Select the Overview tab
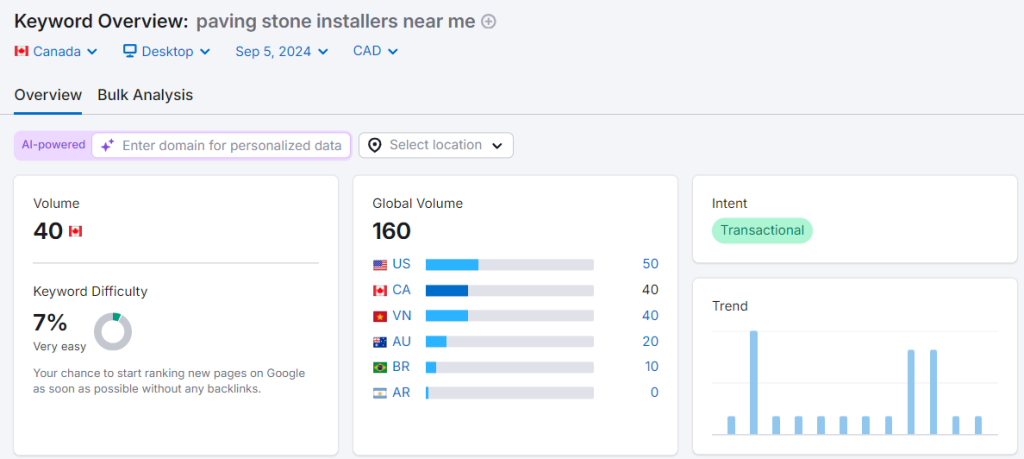 point(48,95)
